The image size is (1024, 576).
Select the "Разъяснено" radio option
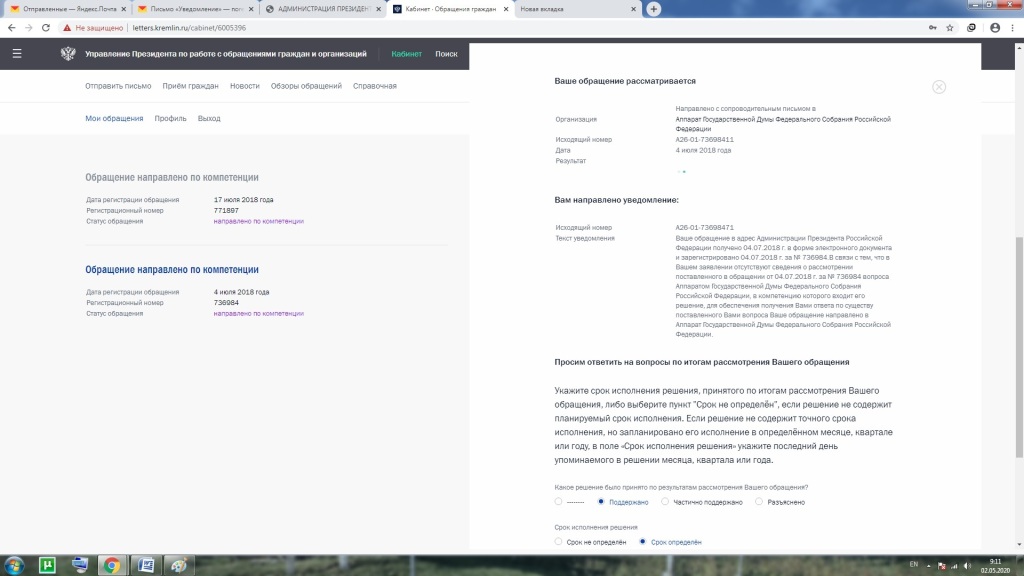click(x=759, y=502)
